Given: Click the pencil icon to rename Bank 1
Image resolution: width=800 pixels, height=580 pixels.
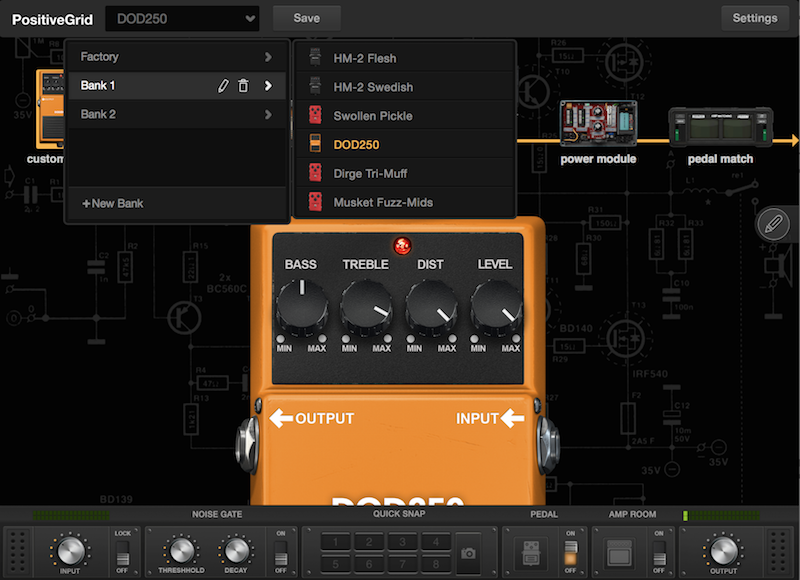Looking at the screenshot, I should (224, 86).
